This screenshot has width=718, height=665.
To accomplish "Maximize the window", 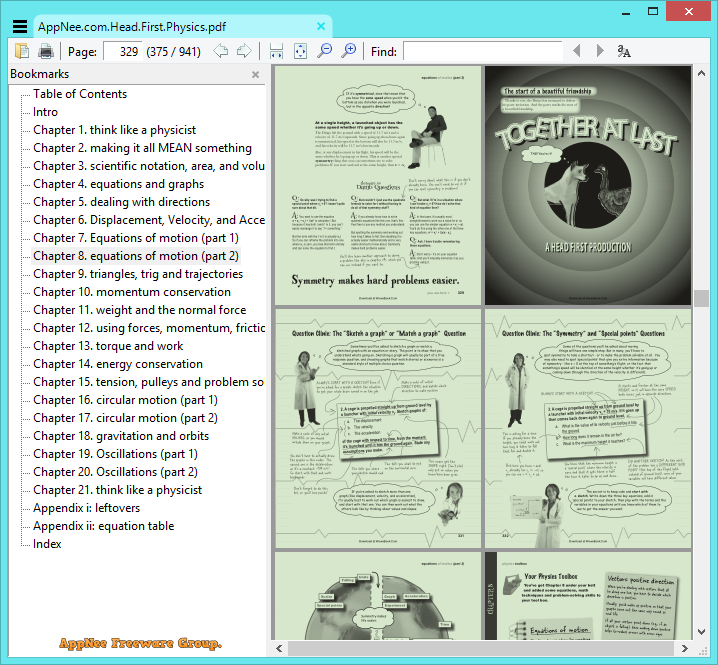I will tap(653, 12).
